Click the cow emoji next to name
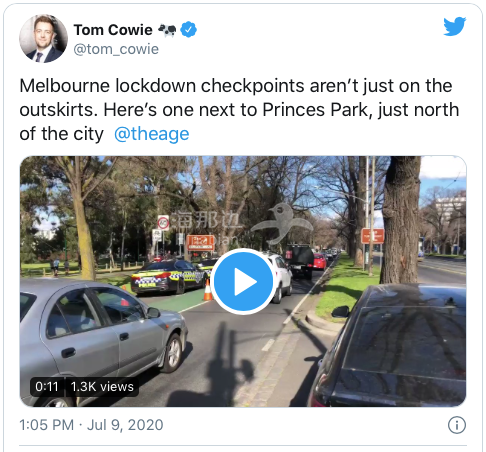Image resolution: width=486 pixels, height=452 pixels. tap(167, 30)
